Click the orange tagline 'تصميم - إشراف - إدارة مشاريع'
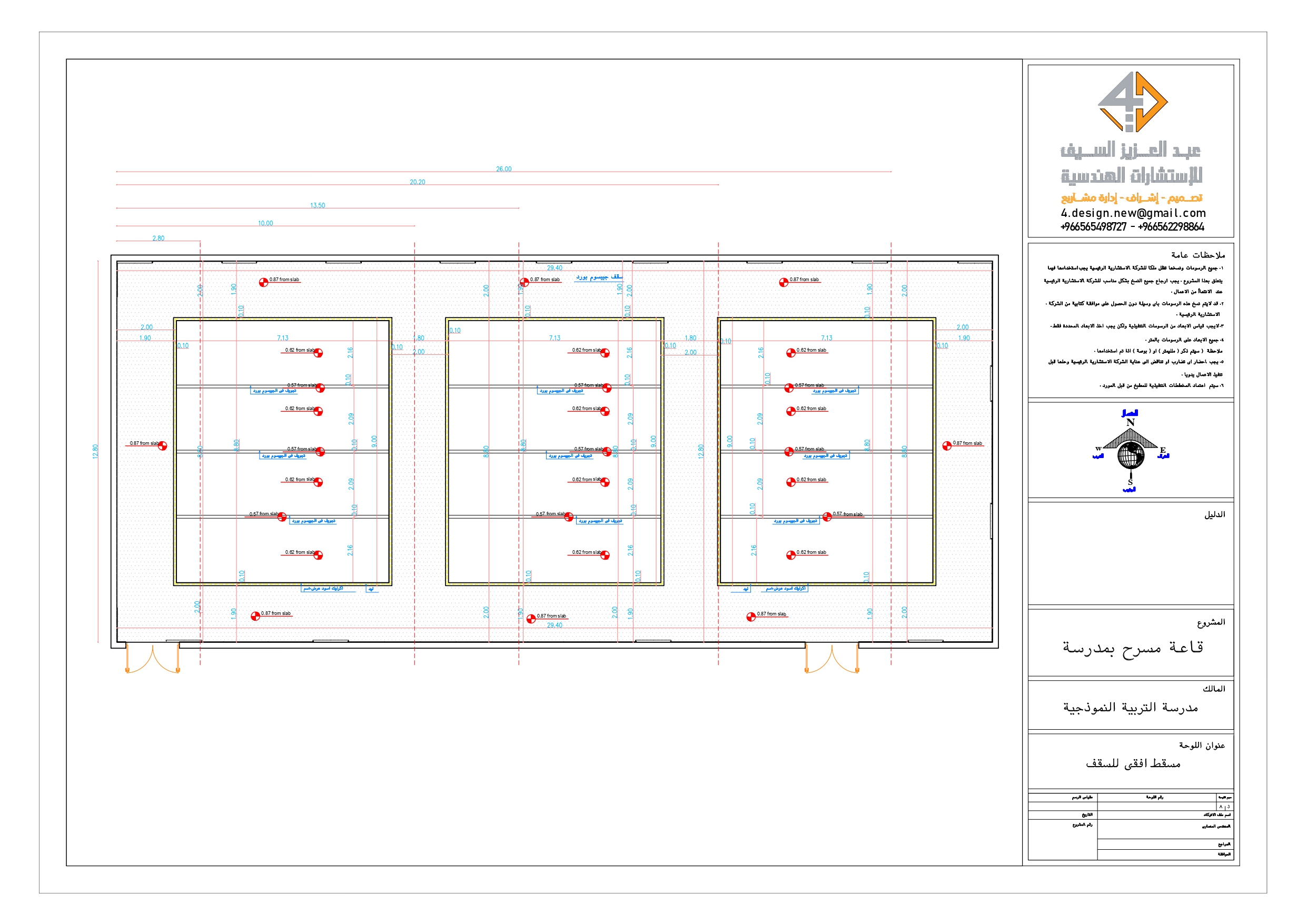Image resolution: width=1307 pixels, height=924 pixels. (x=1131, y=197)
